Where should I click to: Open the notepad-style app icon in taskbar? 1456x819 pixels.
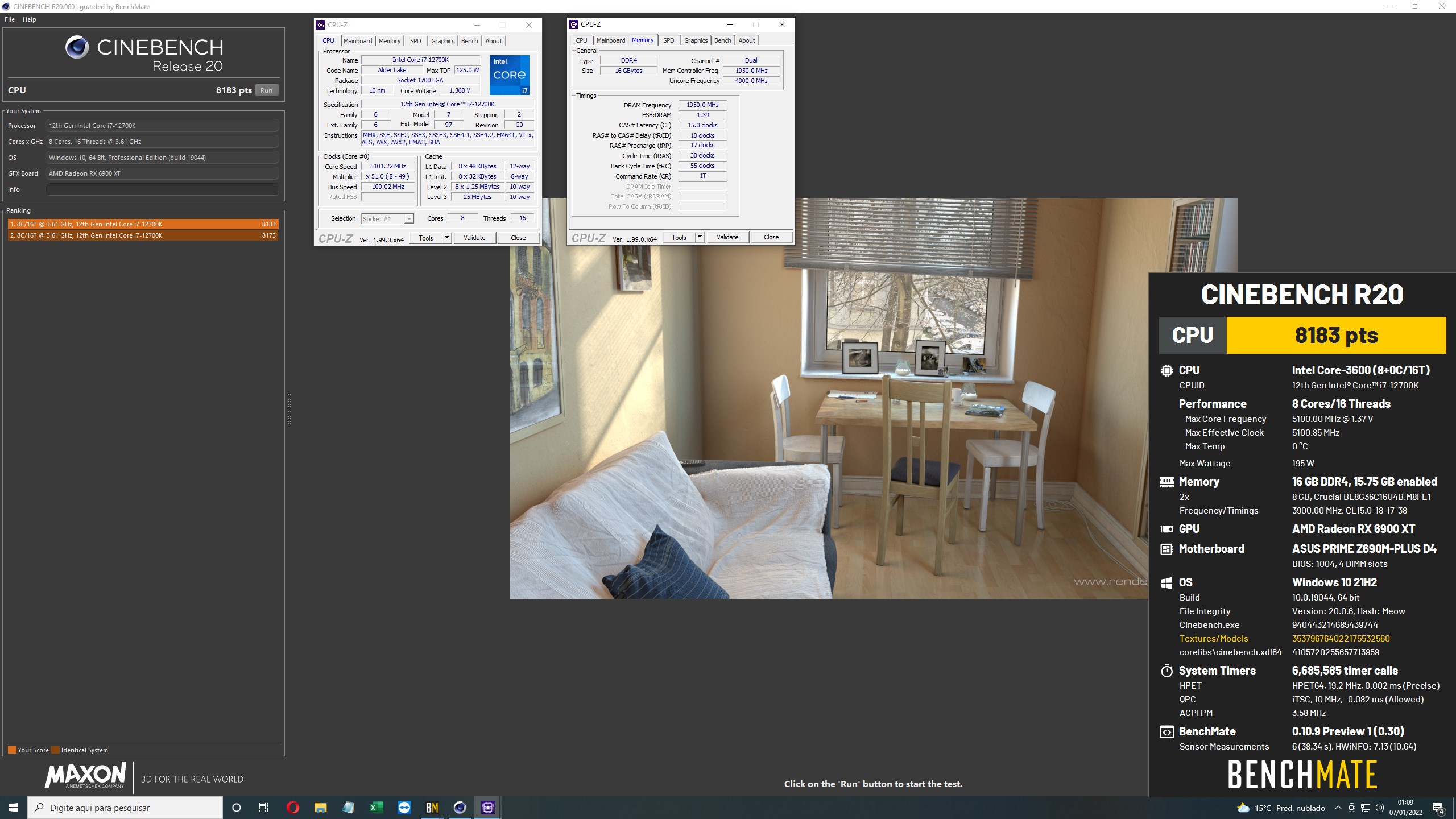(x=348, y=808)
